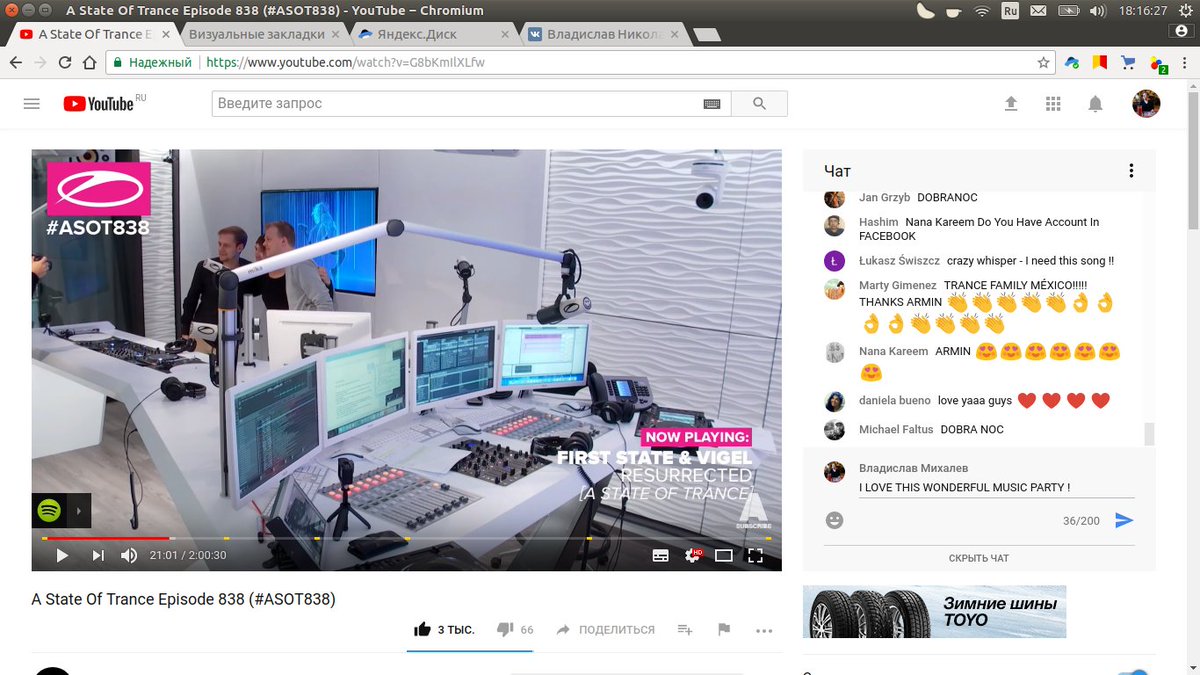Open more actions under the video
This screenshot has height=675, width=1200.
(x=764, y=631)
